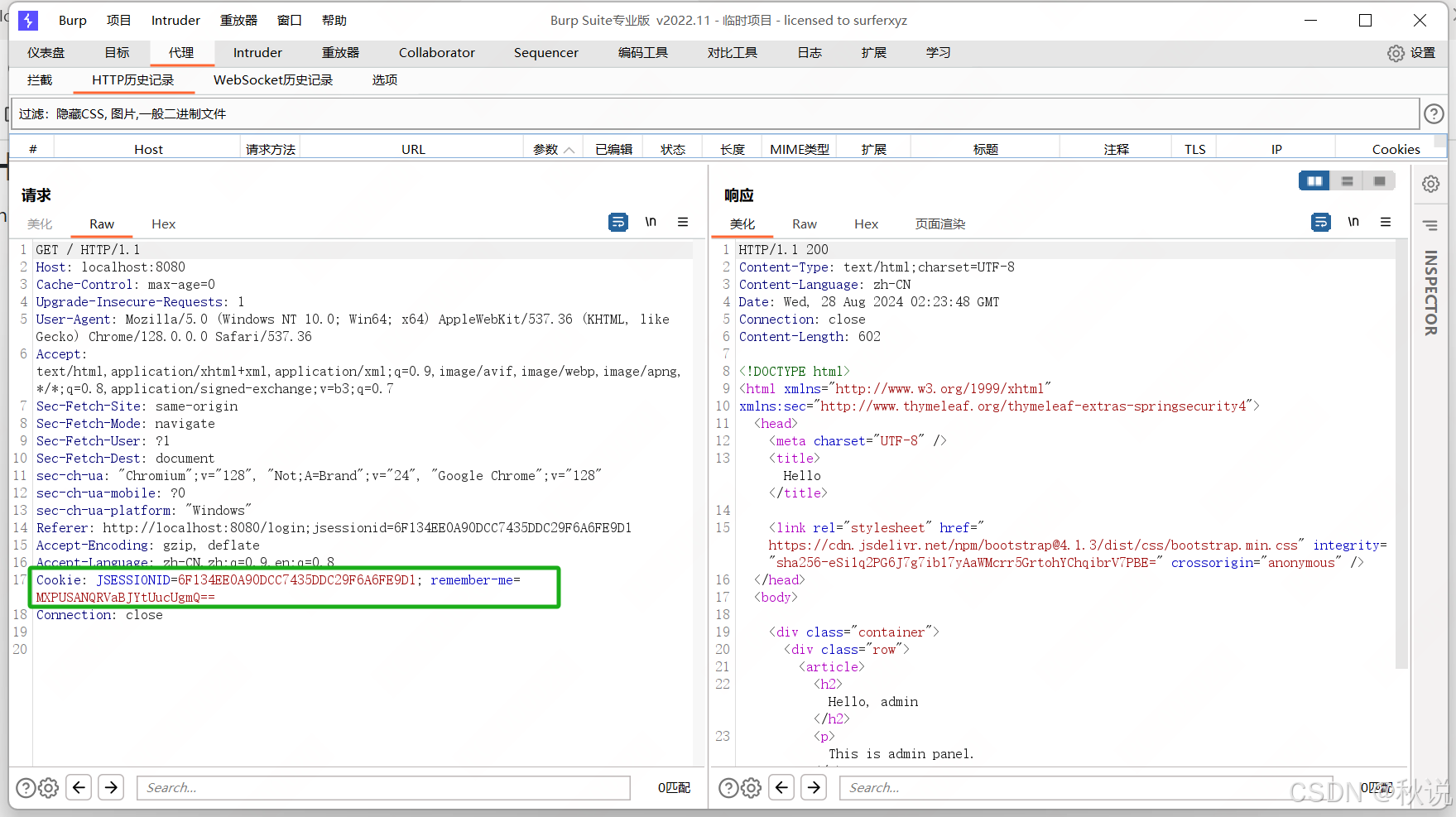Image resolution: width=1456 pixels, height=817 pixels.
Task: Open request search help icon
Action: point(26,787)
